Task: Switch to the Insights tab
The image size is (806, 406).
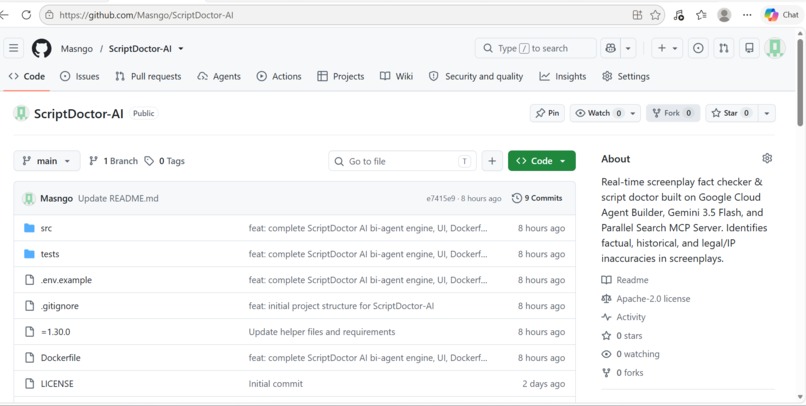Action: tap(563, 76)
